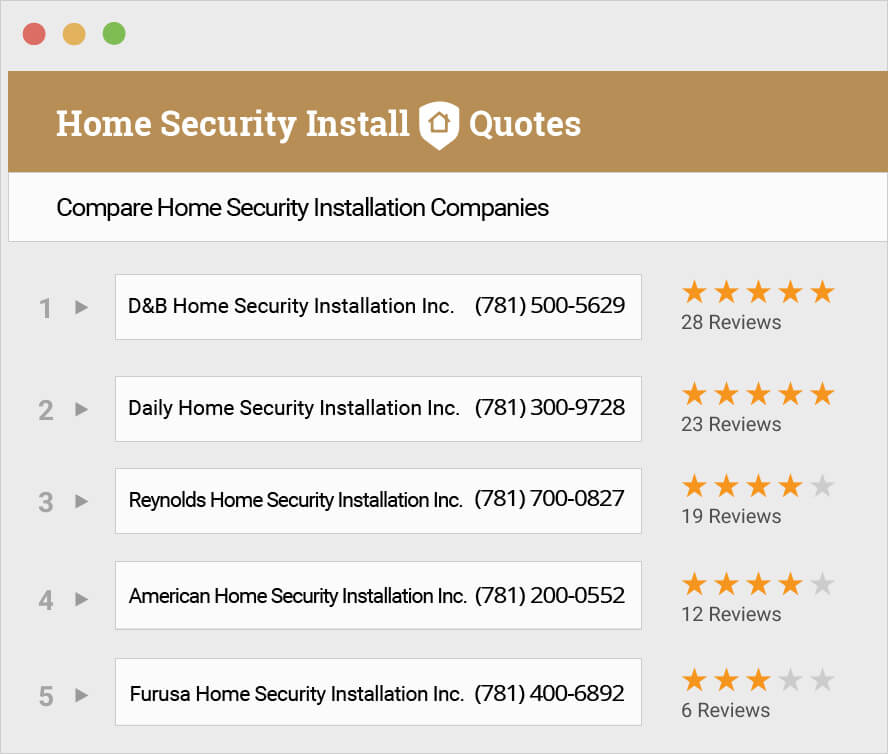Click the ranking number 1 beside D&B listing
This screenshot has width=889, height=754.
pos(45,308)
